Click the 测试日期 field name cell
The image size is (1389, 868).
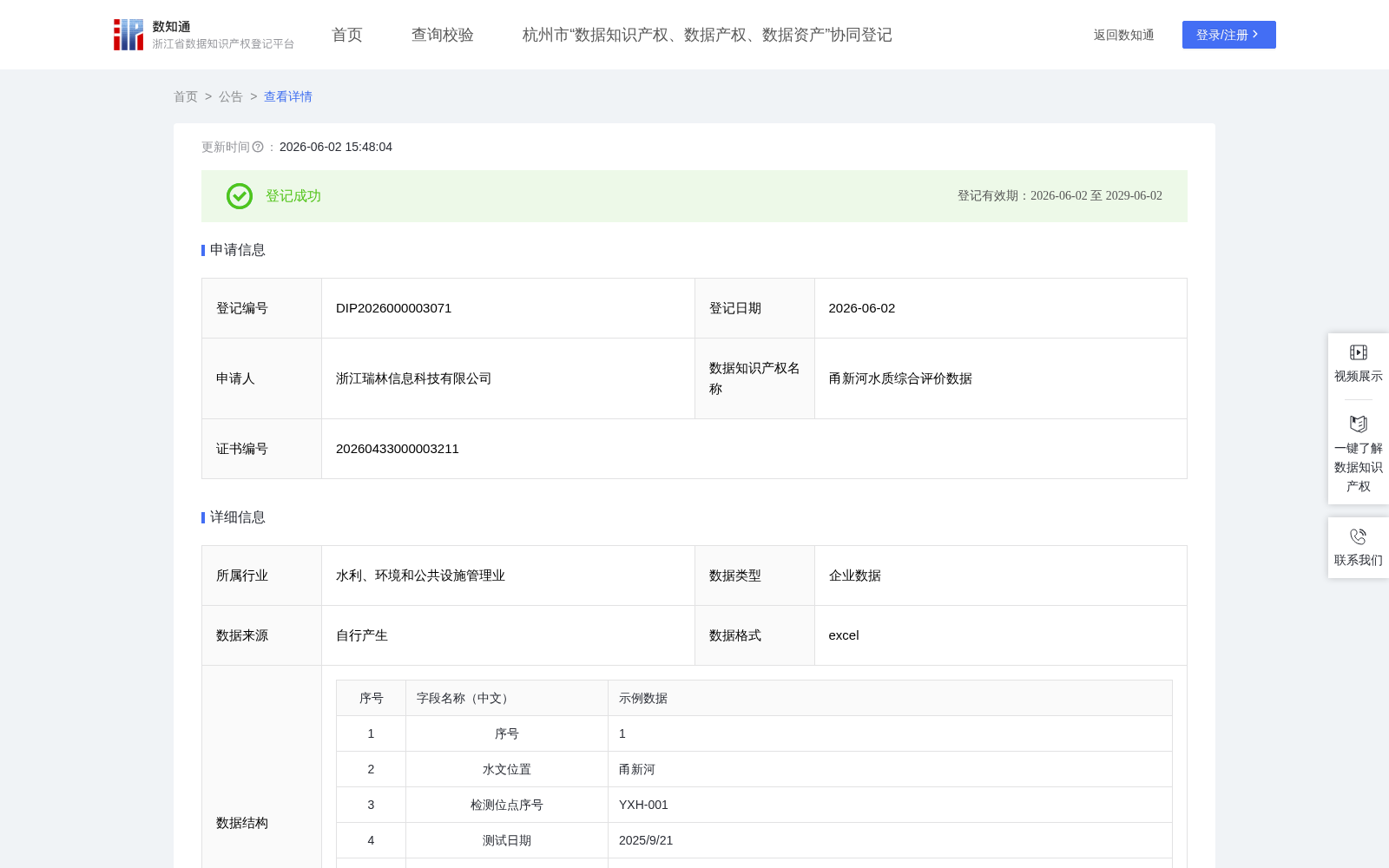(507, 840)
